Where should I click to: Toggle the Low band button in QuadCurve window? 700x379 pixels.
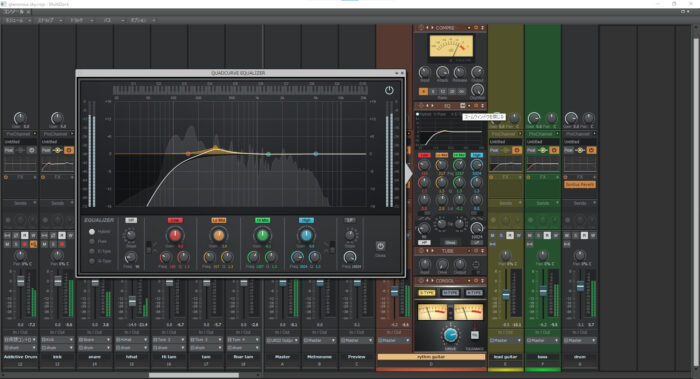click(x=175, y=220)
